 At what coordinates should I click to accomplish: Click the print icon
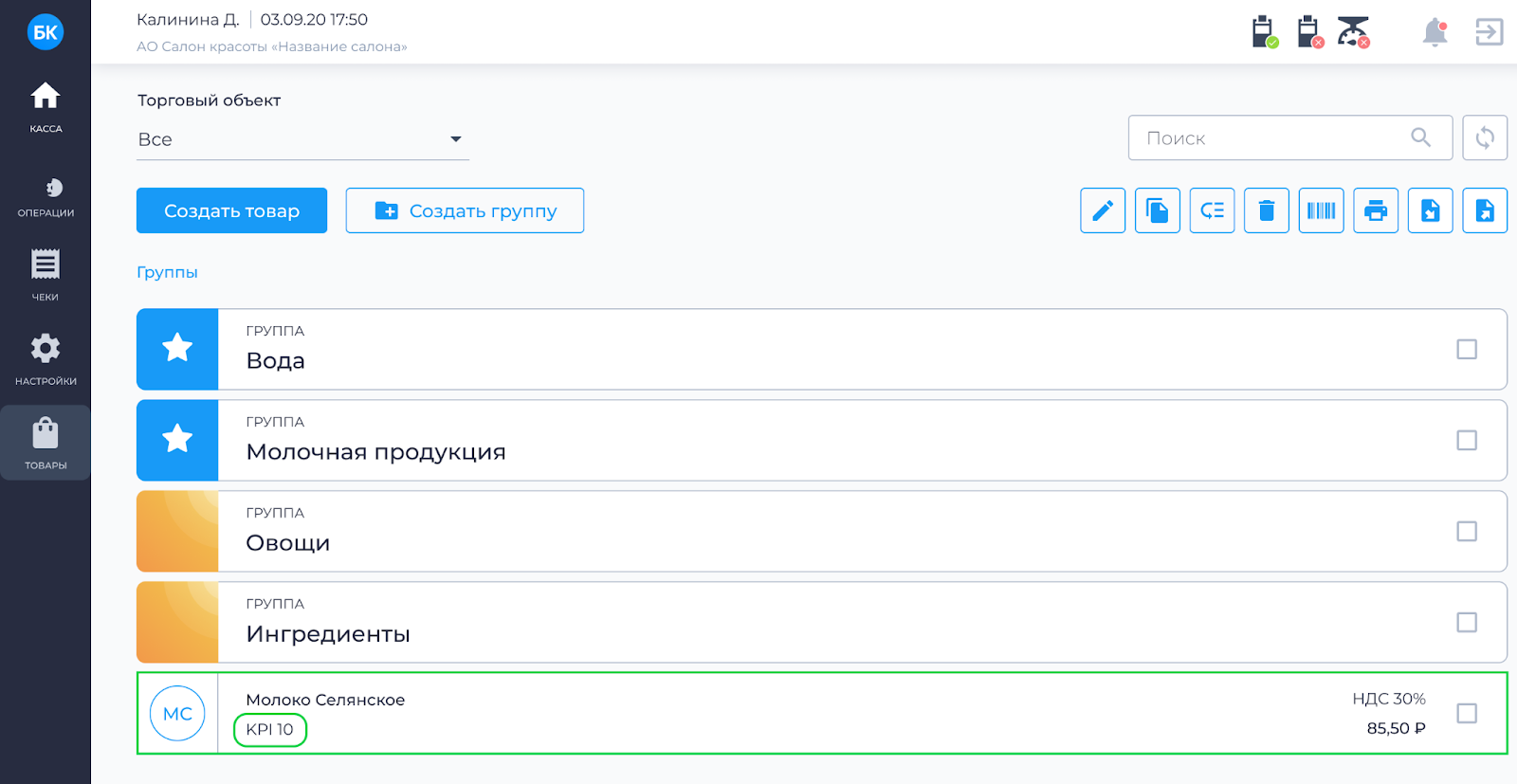tap(1376, 210)
